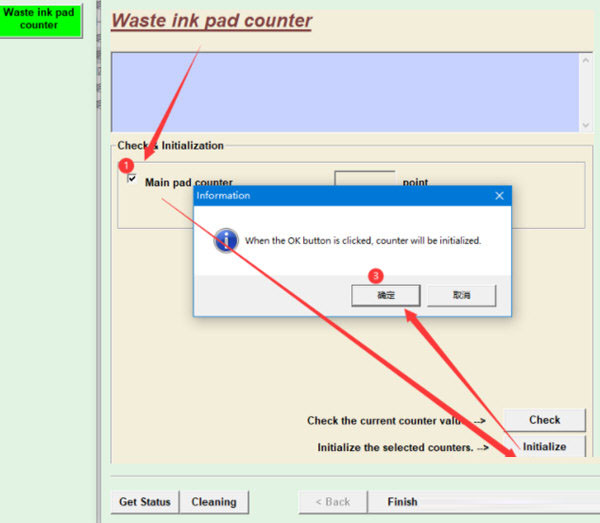
Task: Close the Information dialog with the X
Action: point(499,196)
